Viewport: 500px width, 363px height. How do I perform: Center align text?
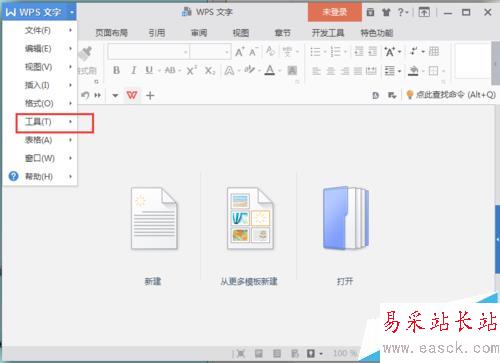331,71
